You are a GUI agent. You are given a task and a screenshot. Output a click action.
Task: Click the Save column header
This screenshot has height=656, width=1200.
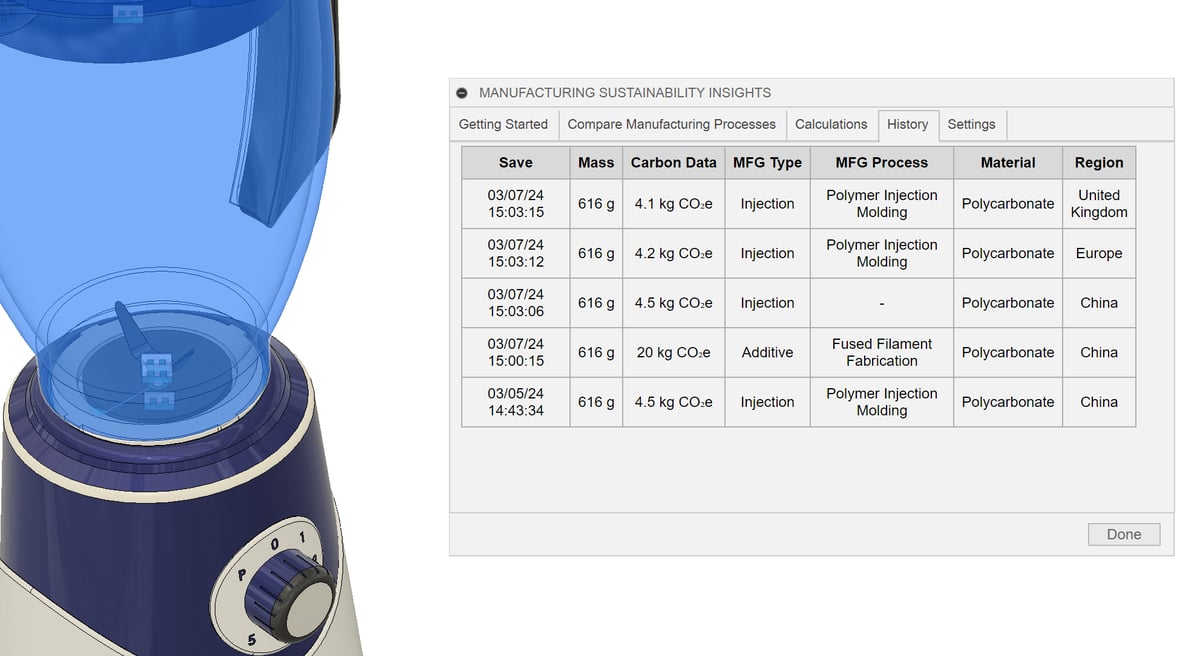[516, 162]
